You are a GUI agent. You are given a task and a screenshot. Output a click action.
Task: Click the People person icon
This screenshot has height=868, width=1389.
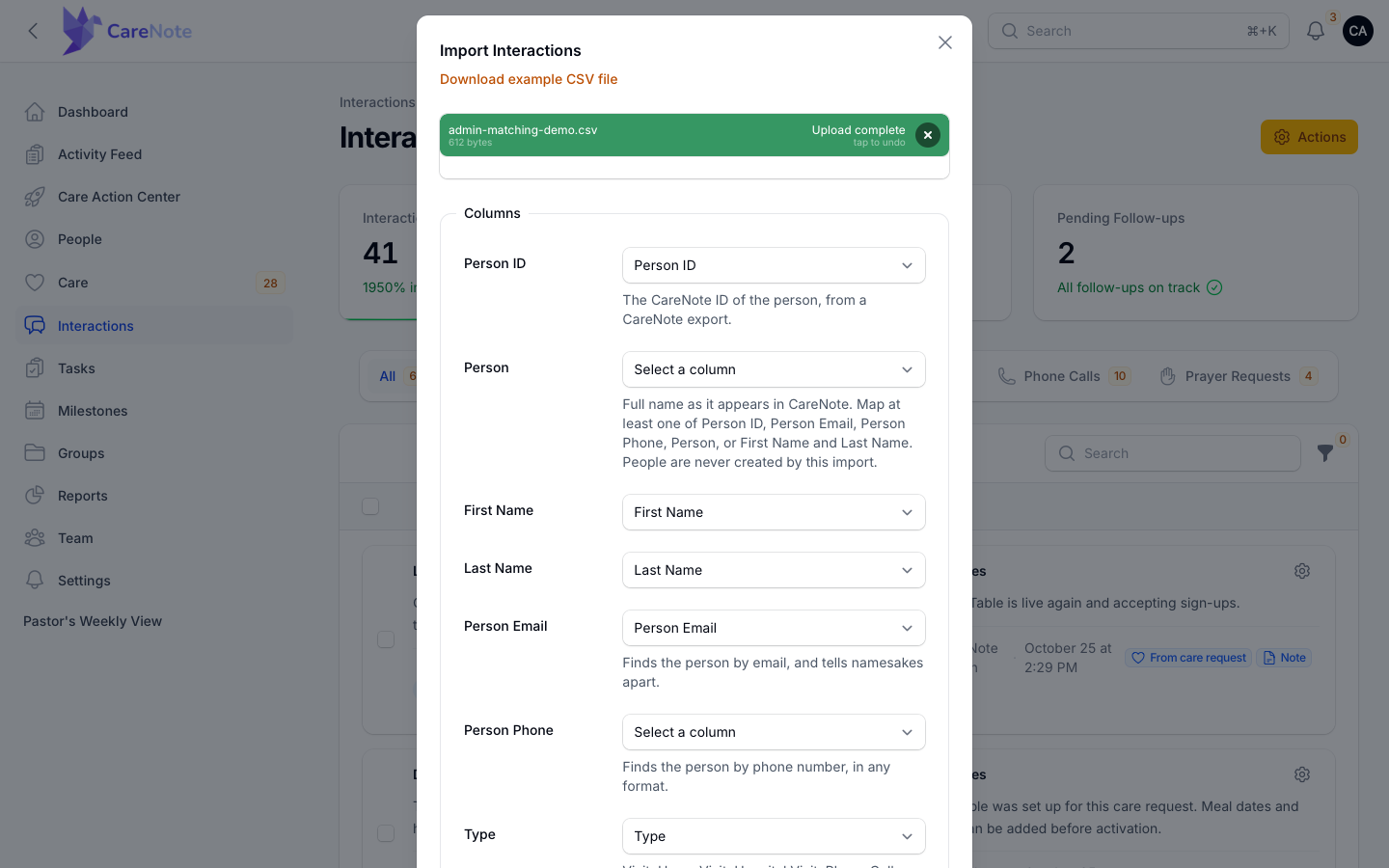click(x=35, y=239)
